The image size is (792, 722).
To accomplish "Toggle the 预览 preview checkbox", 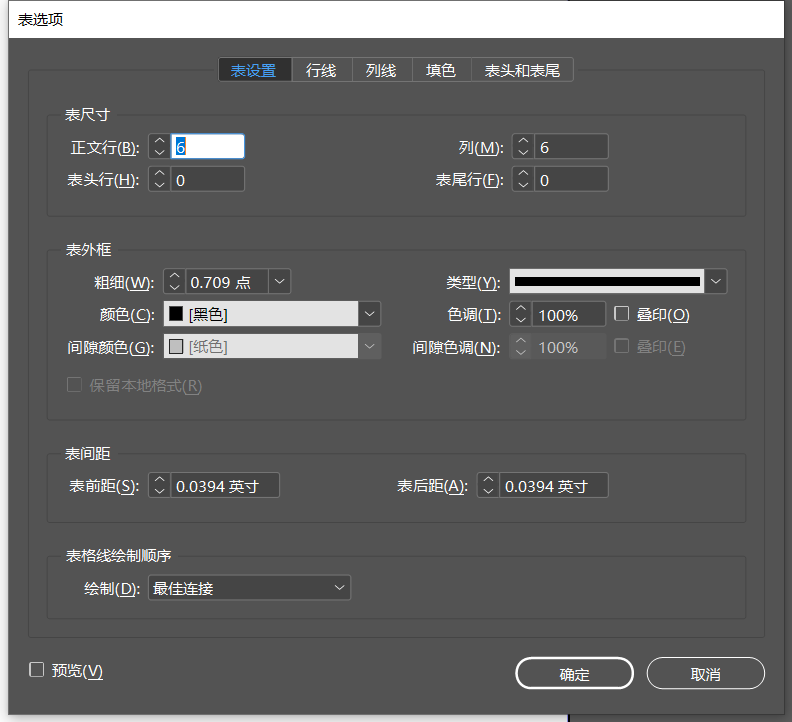I will 37,670.
